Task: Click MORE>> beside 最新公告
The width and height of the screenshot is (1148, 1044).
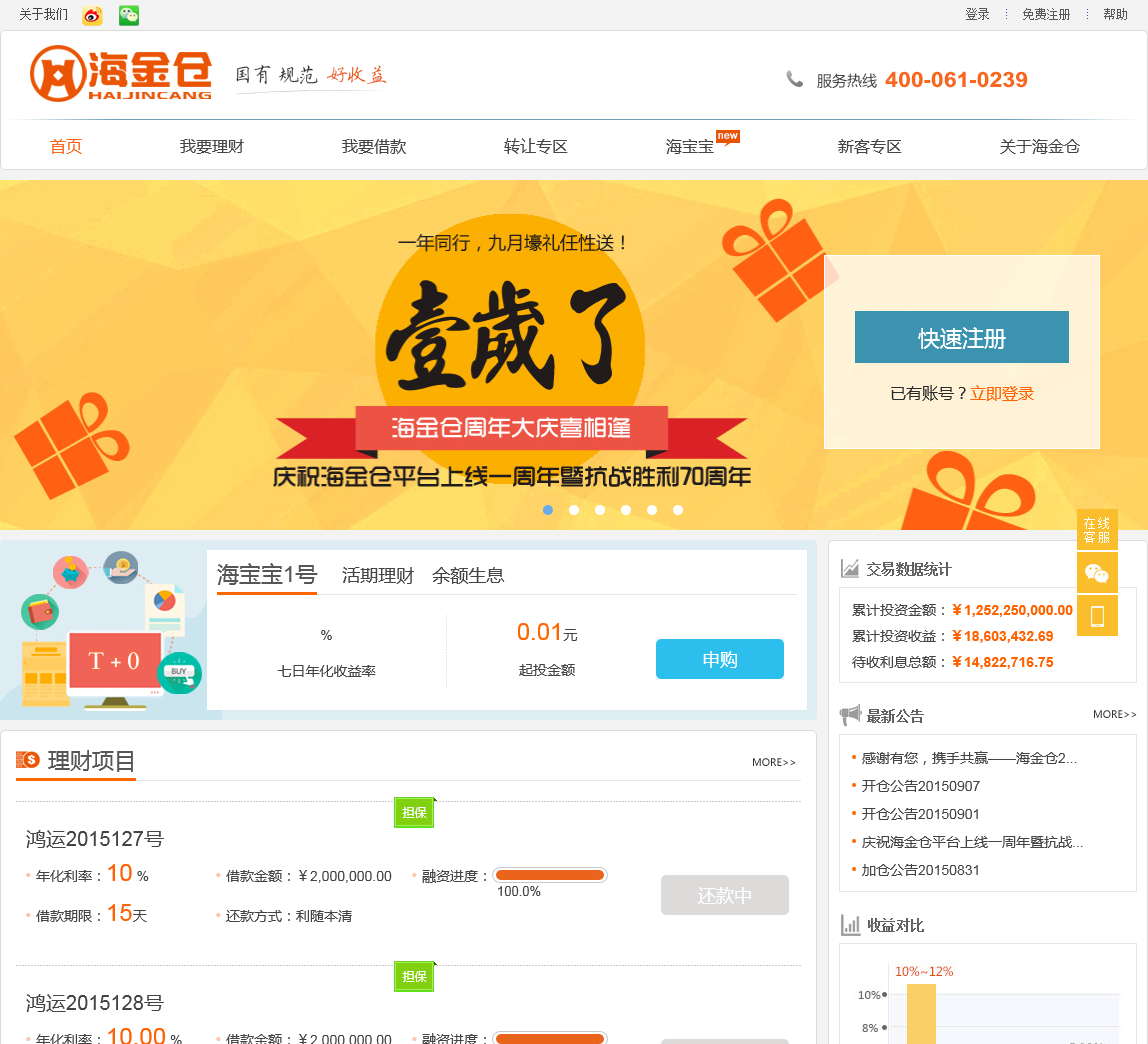Action: (1114, 714)
